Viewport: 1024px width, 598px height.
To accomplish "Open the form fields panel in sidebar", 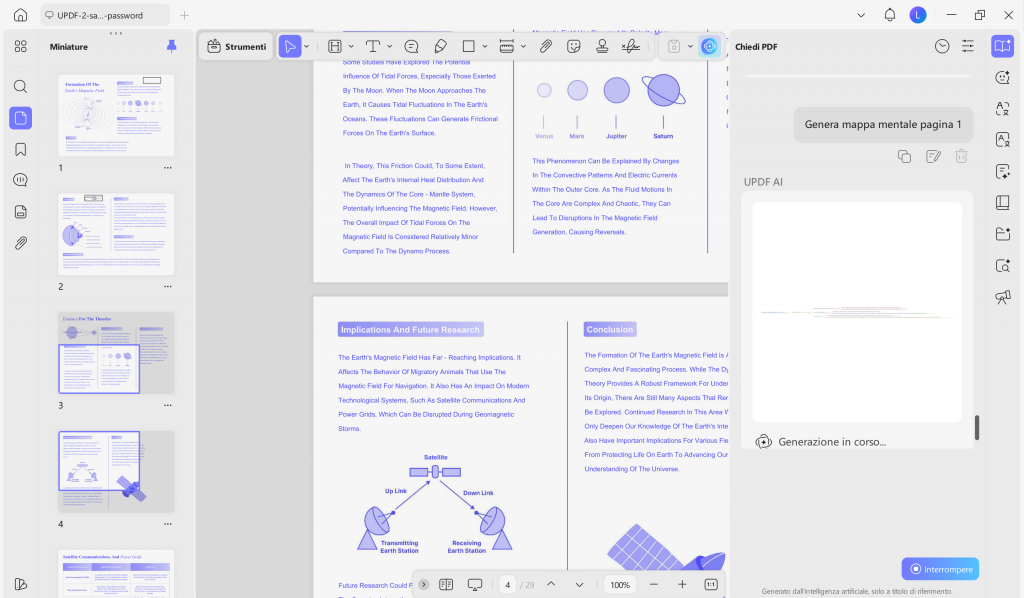I will click(x=21, y=212).
